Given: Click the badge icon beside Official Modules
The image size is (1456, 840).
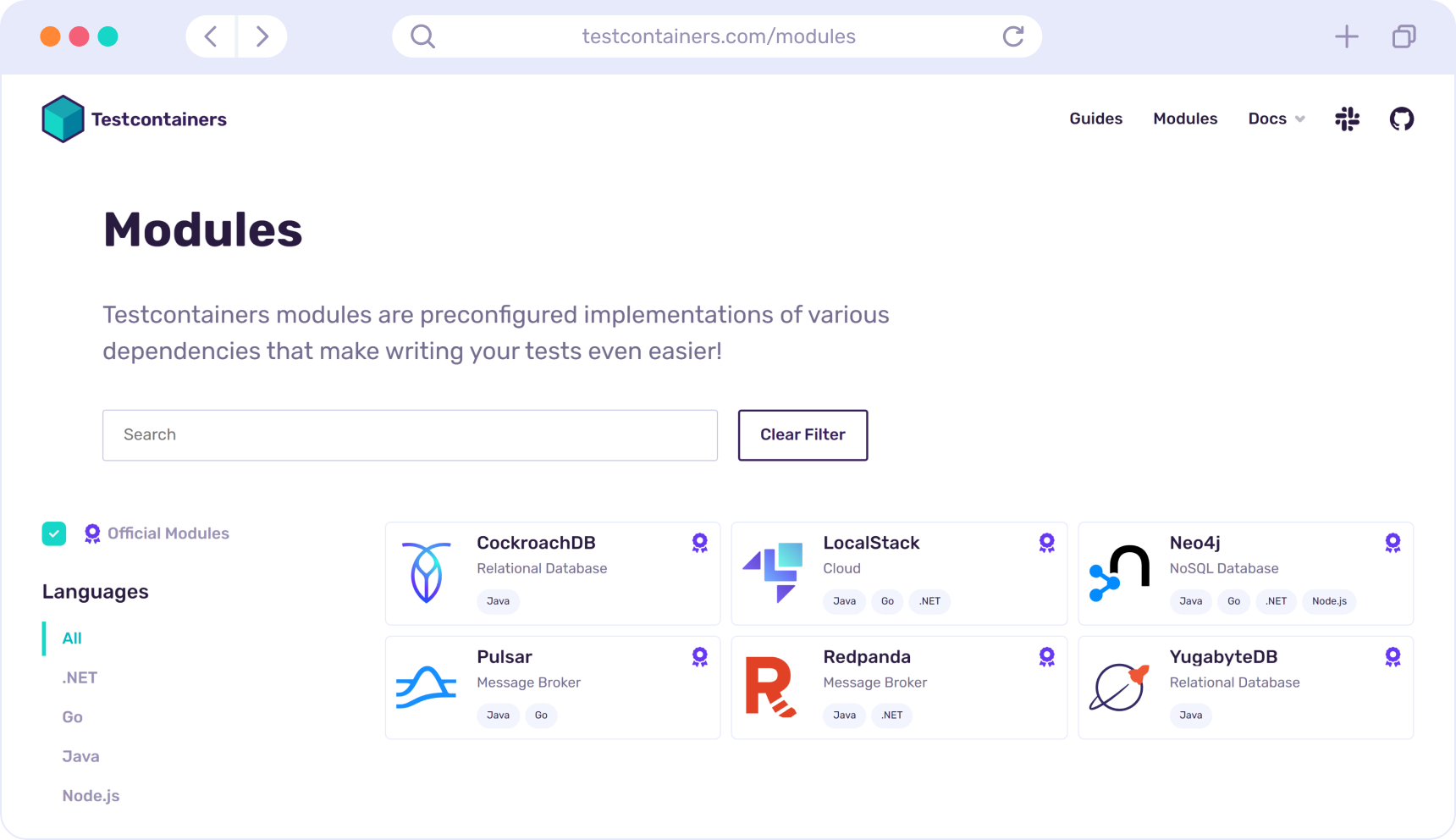Looking at the screenshot, I should pyautogui.click(x=92, y=533).
